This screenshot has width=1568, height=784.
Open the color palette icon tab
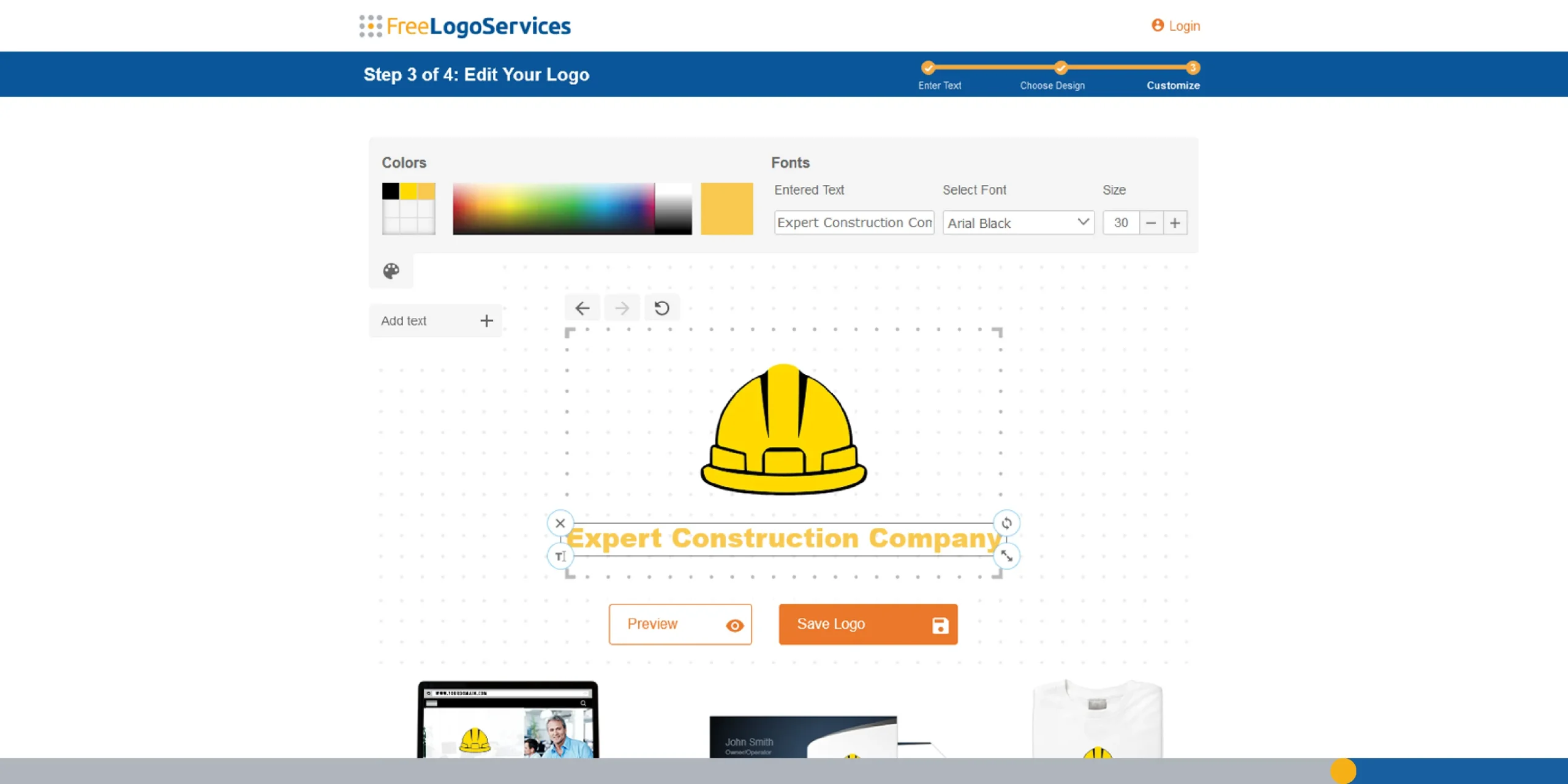pos(391,271)
